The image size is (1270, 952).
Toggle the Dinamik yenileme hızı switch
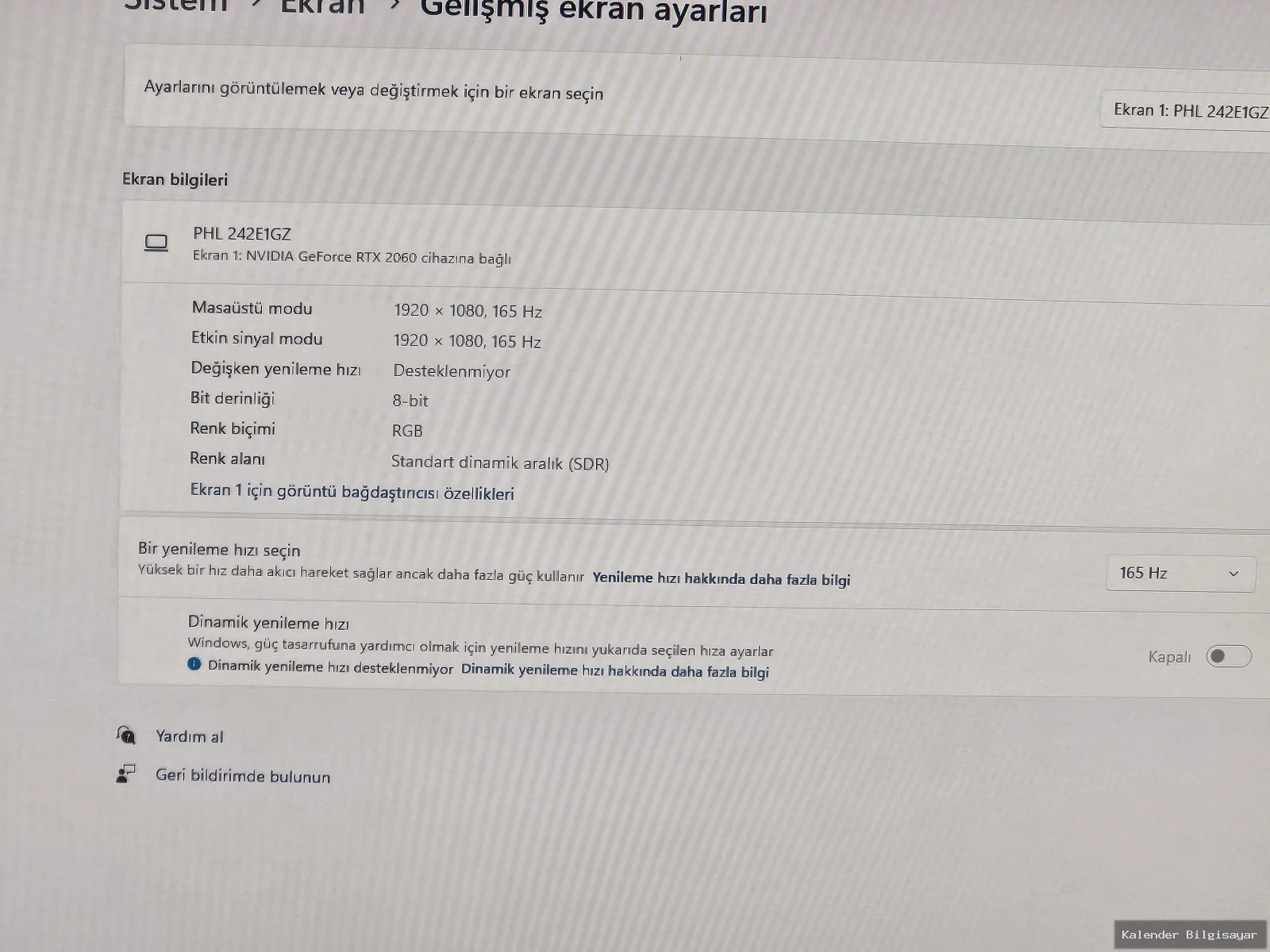point(1228,656)
